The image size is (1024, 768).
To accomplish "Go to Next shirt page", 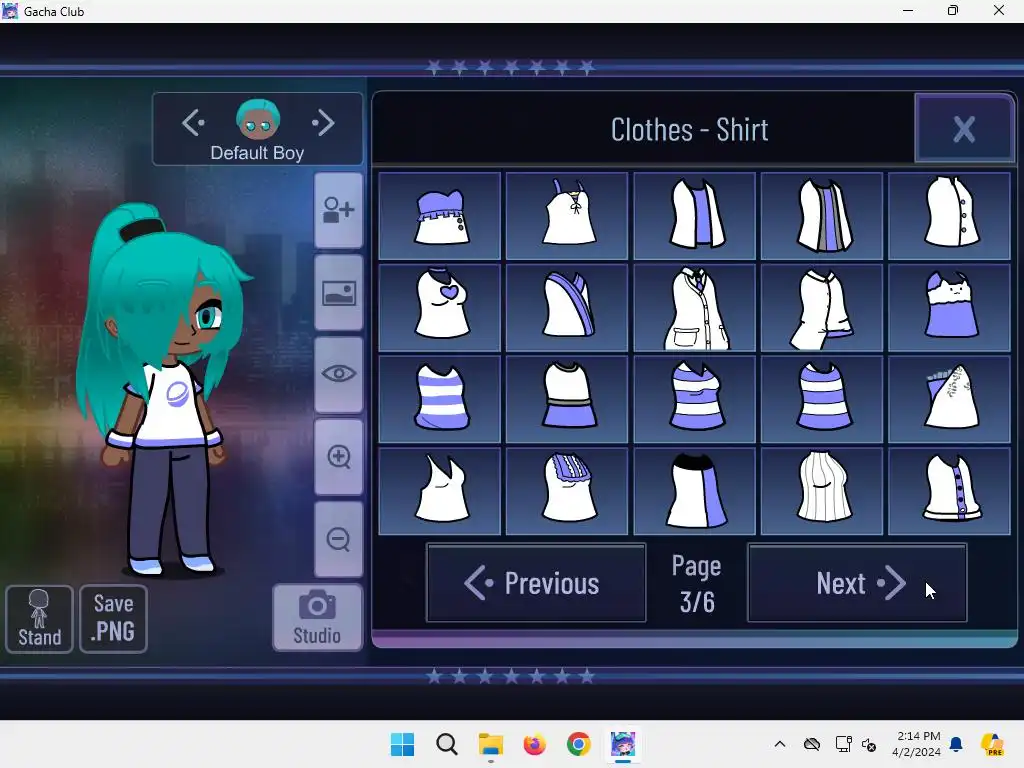I will coord(857,583).
